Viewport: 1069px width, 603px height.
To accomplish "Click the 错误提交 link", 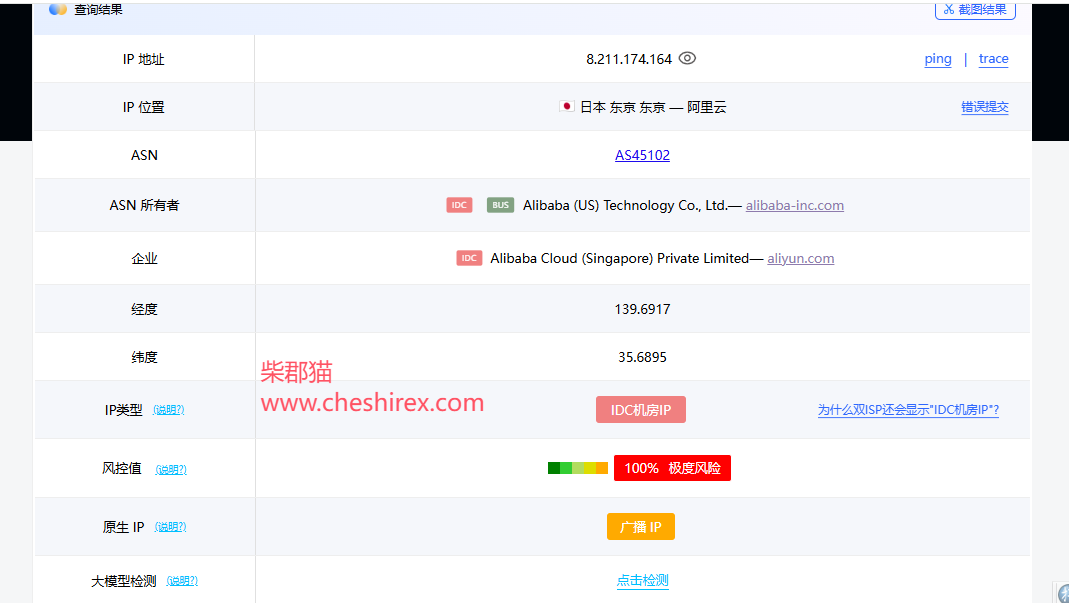I will pyautogui.click(x=984, y=106).
